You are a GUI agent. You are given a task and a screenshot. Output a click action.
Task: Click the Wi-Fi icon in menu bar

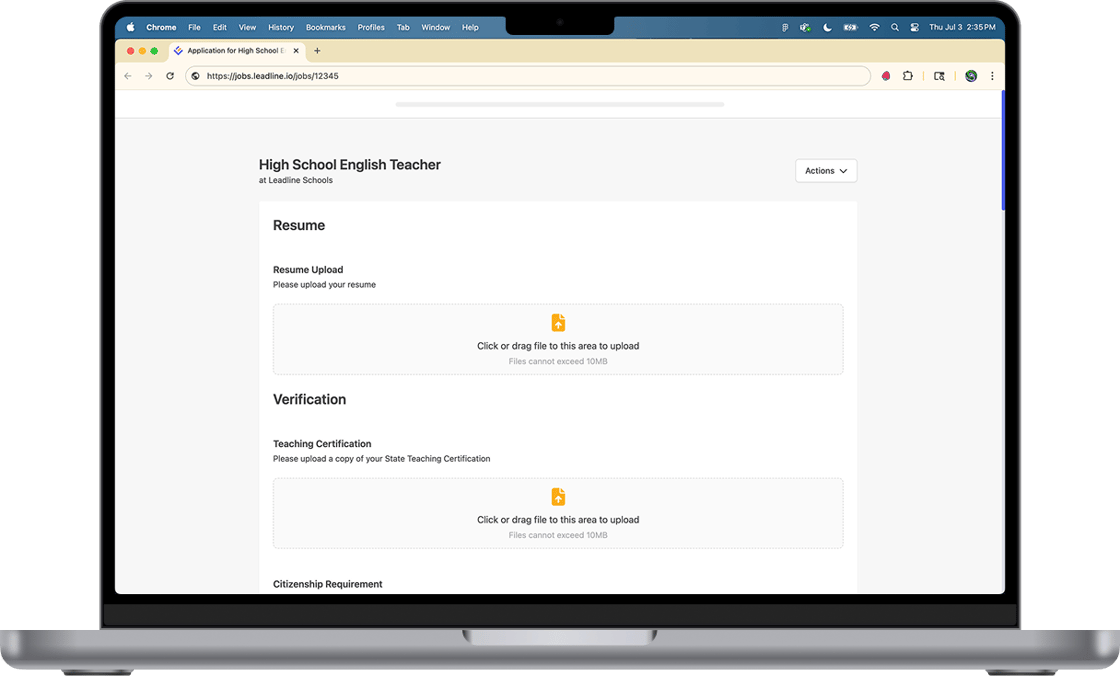click(874, 28)
